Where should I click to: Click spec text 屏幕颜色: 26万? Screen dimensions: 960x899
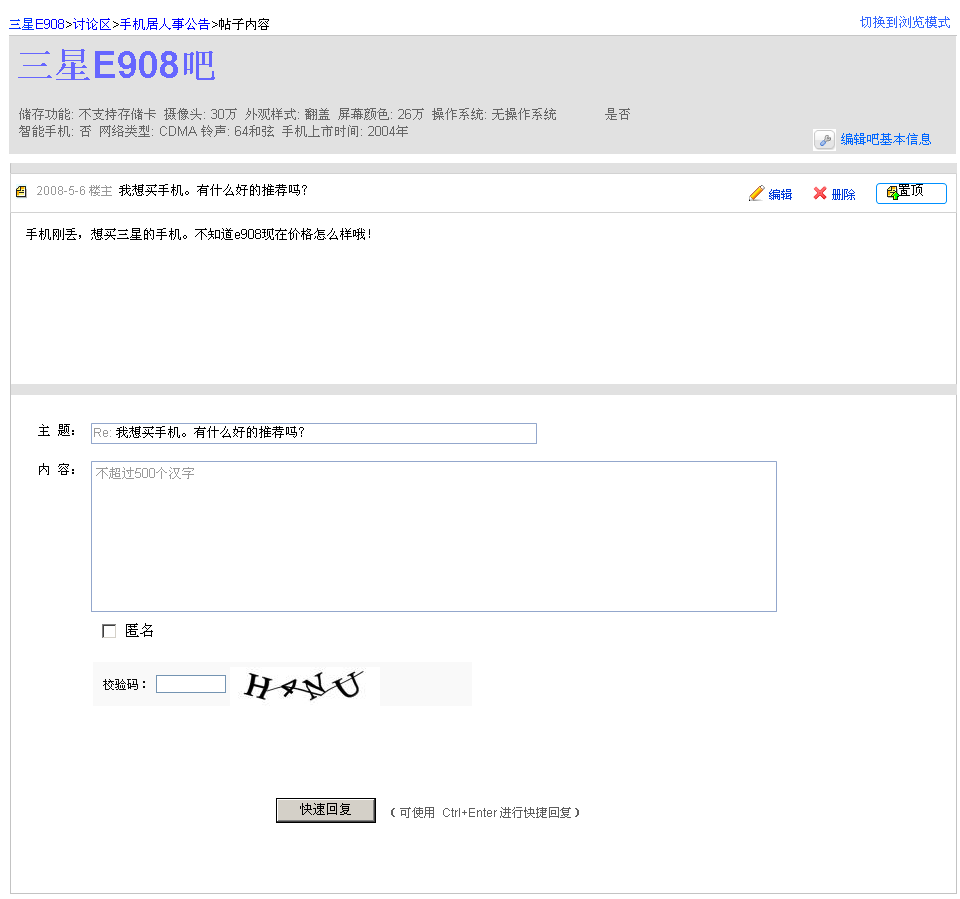(381, 115)
